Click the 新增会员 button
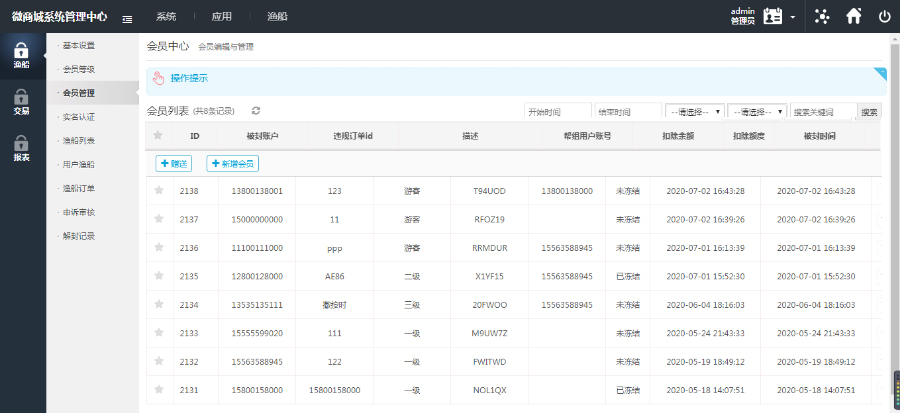Viewport: 900px width, 413px height. coord(232,163)
